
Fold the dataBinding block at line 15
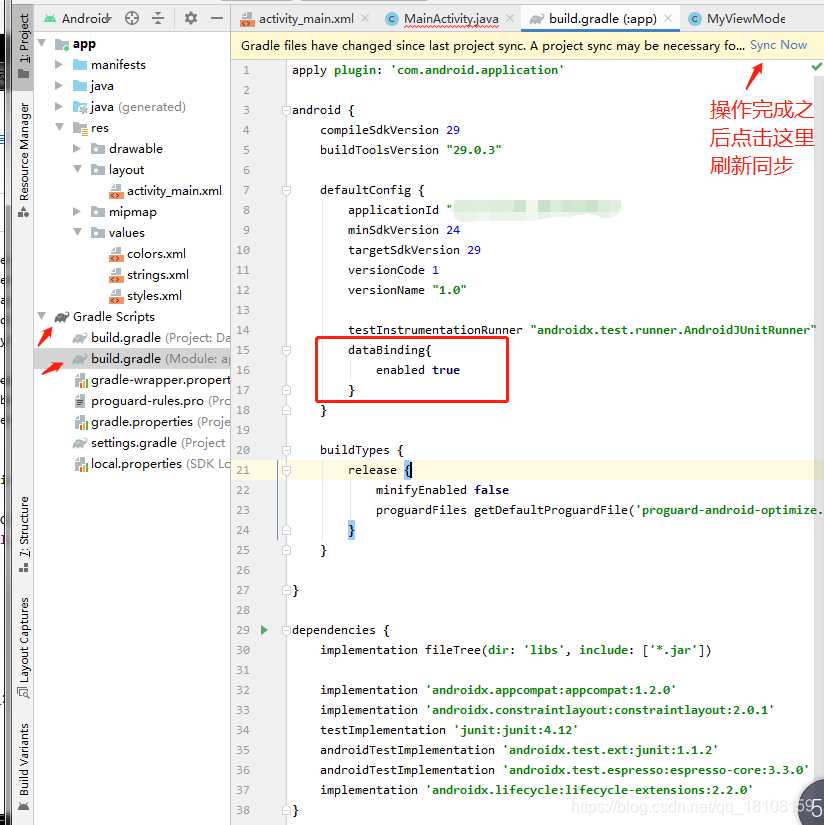click(286, 350)
